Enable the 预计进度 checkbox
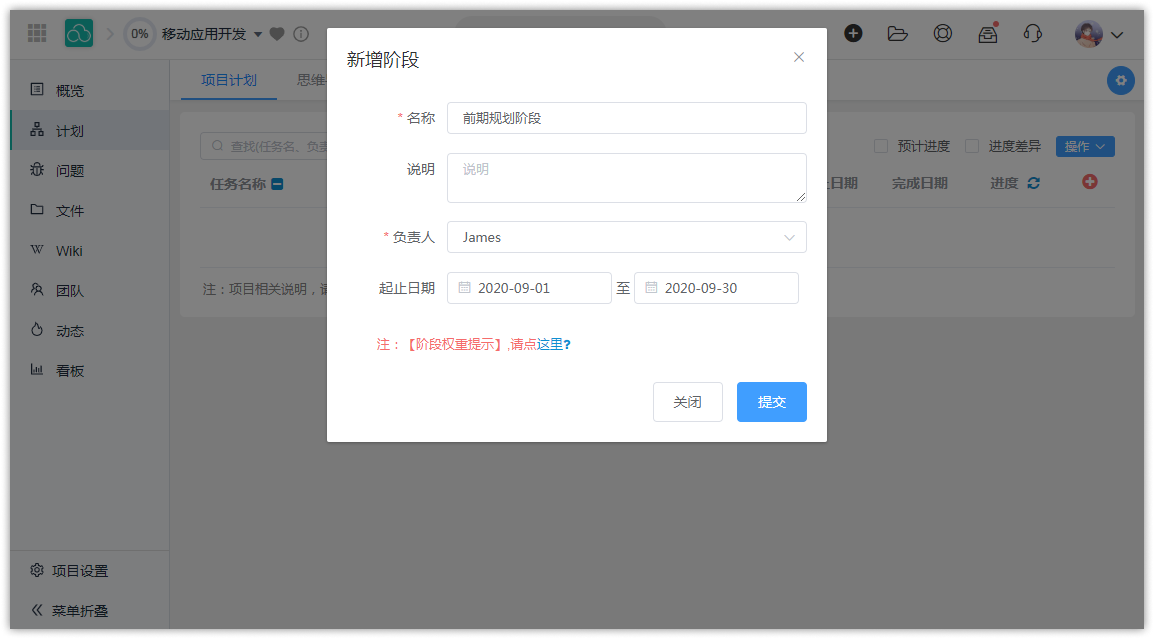This screenshot has height=639, width=1154. [881, 146]
